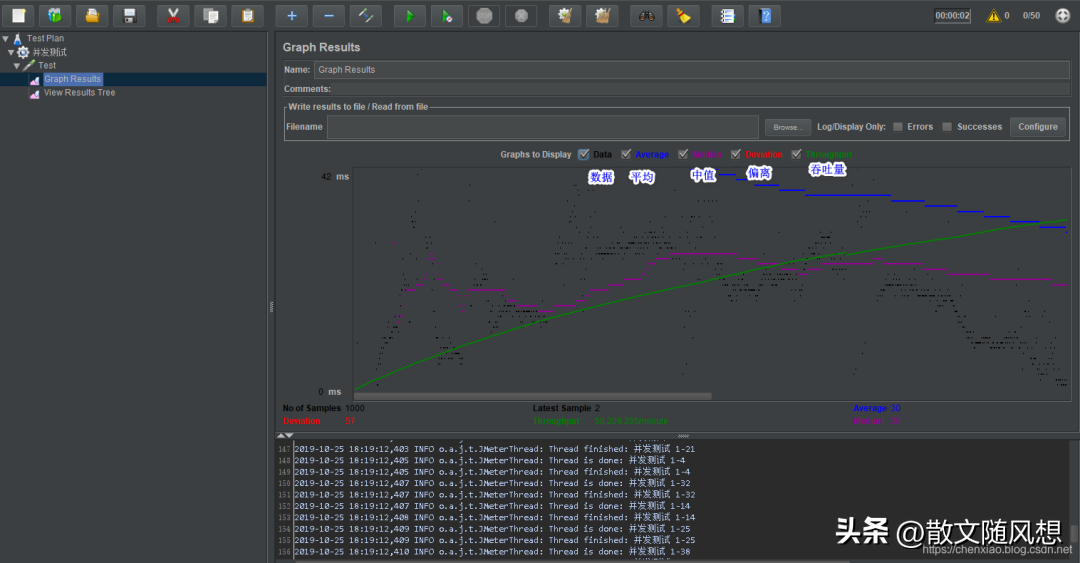Click the log panel vertical scrollbar
Screen dimensions: 1080x563
pos(1073,533)
